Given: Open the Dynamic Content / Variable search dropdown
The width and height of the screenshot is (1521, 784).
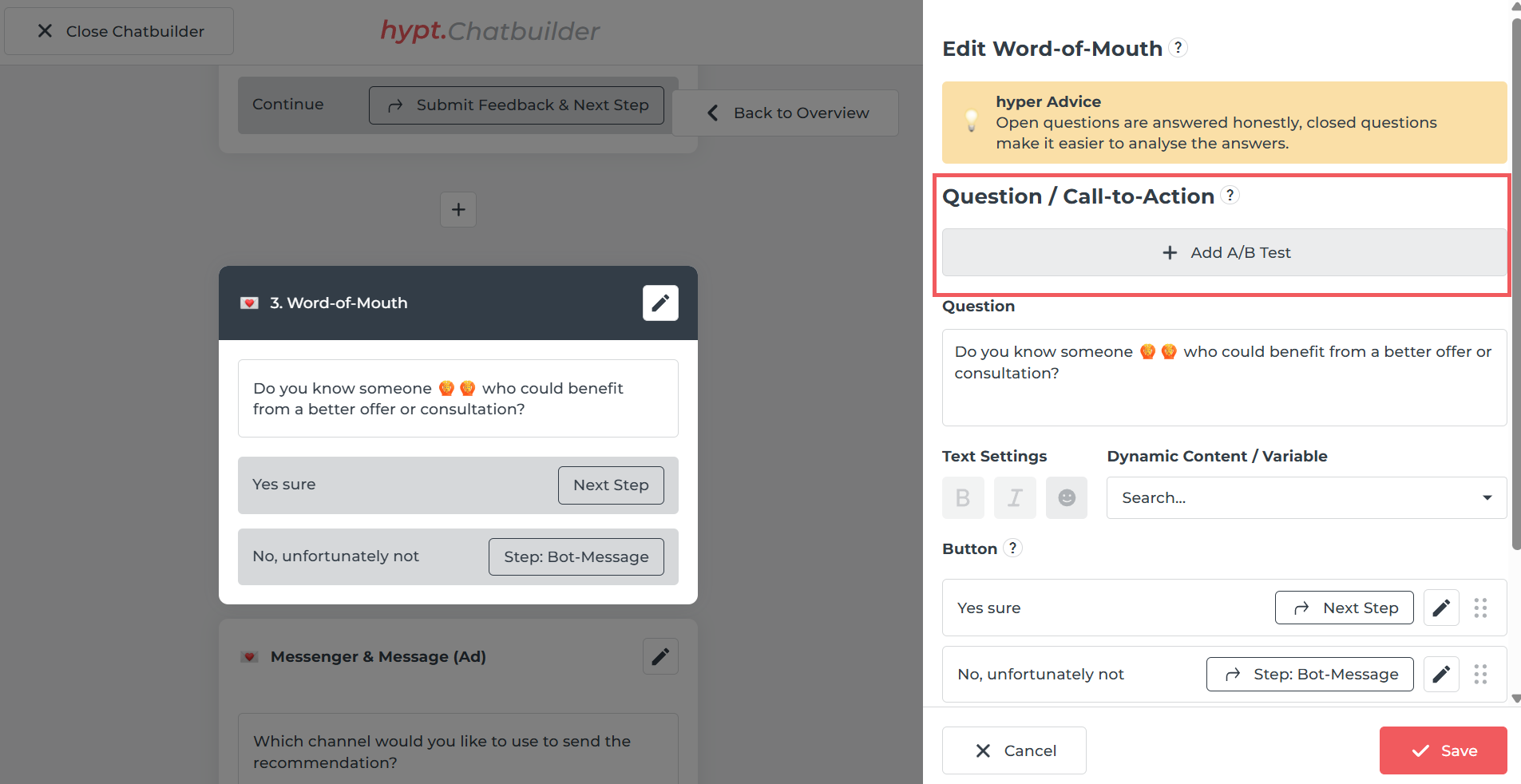Looking at the screenshot, I should pyautogui.click(x=1306, y=497).
